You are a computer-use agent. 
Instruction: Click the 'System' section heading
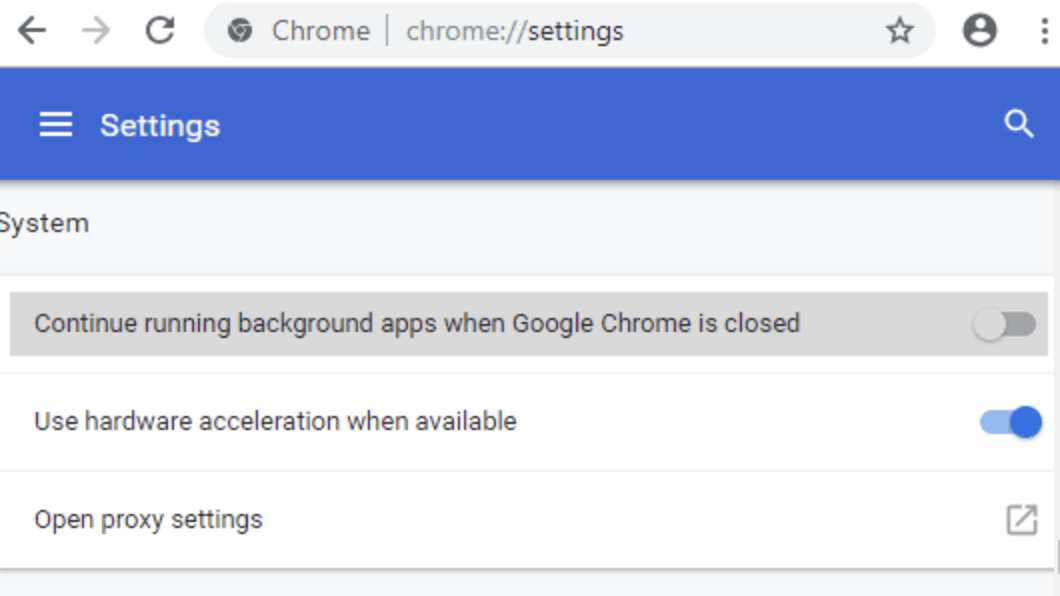click(44, 223)
